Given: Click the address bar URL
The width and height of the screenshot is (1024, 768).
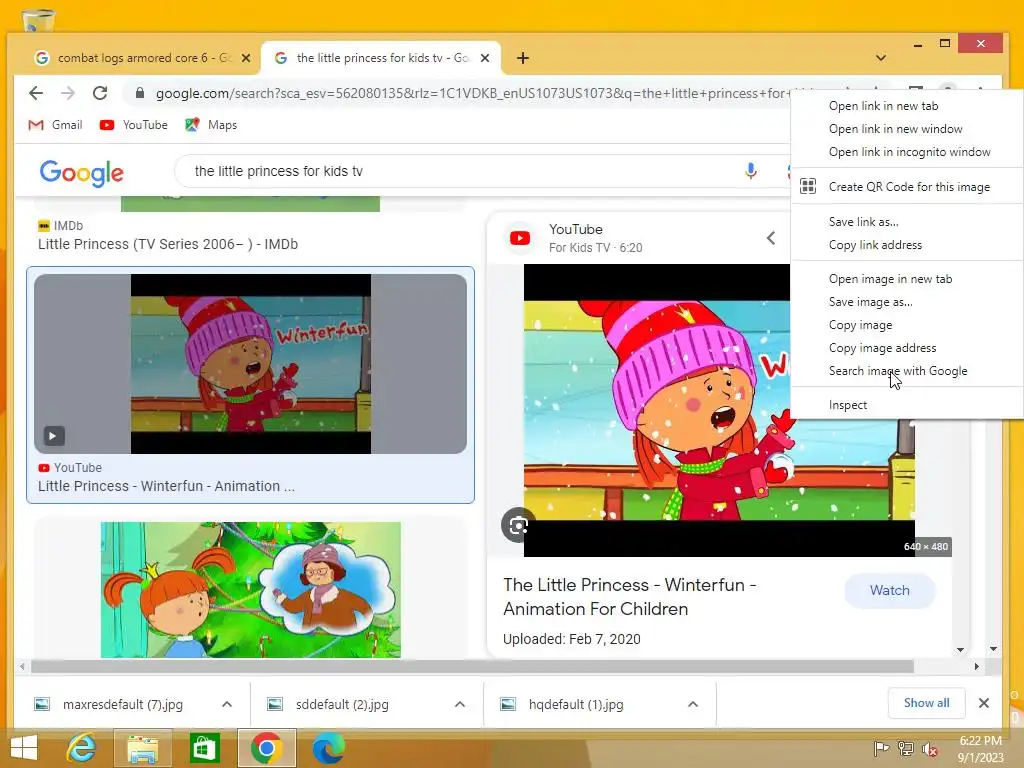Looking at the screenshot, I should click(x=470, y=93).
